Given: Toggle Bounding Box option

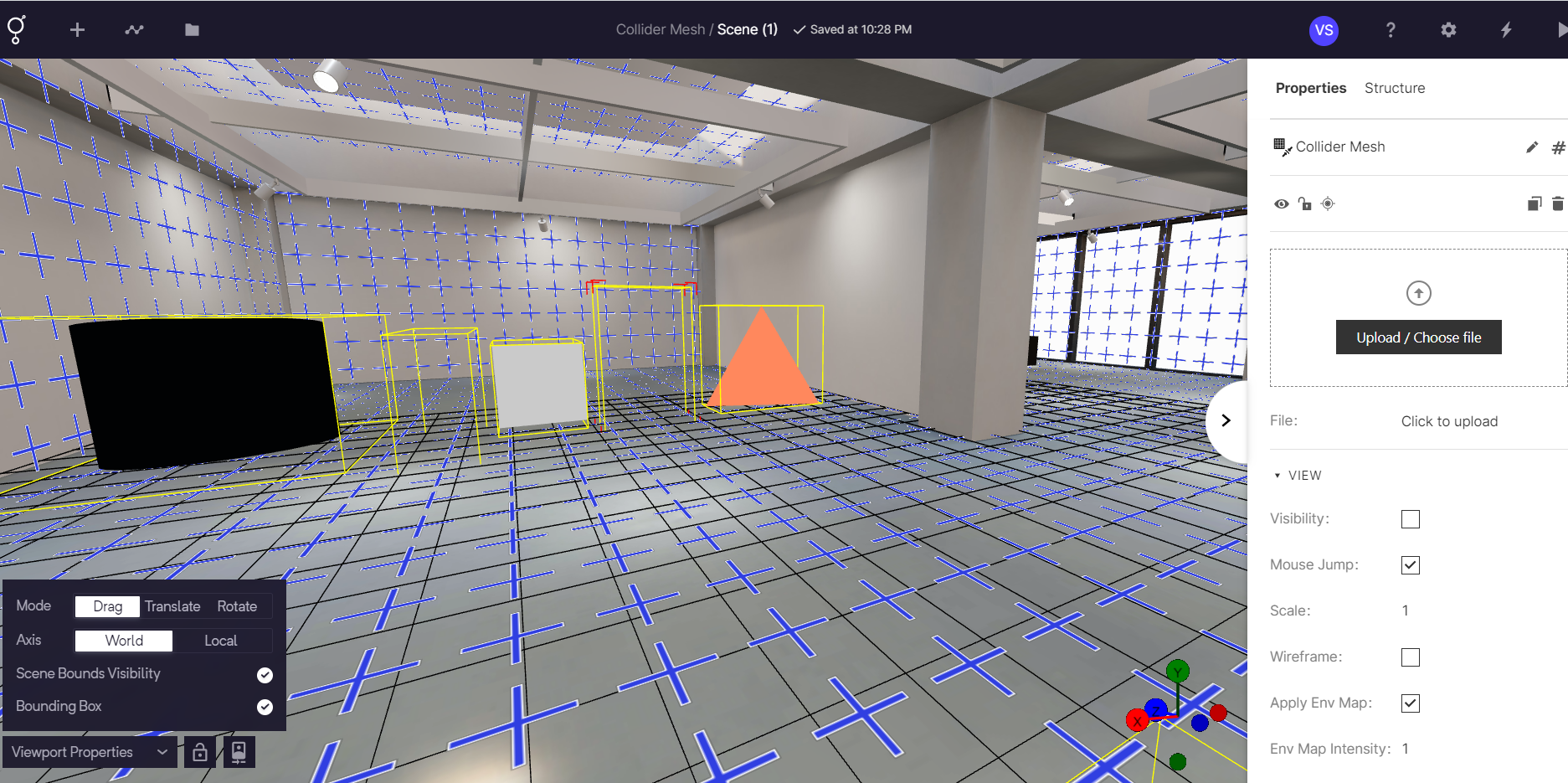Looking at the screenshot, I should 265,707.
